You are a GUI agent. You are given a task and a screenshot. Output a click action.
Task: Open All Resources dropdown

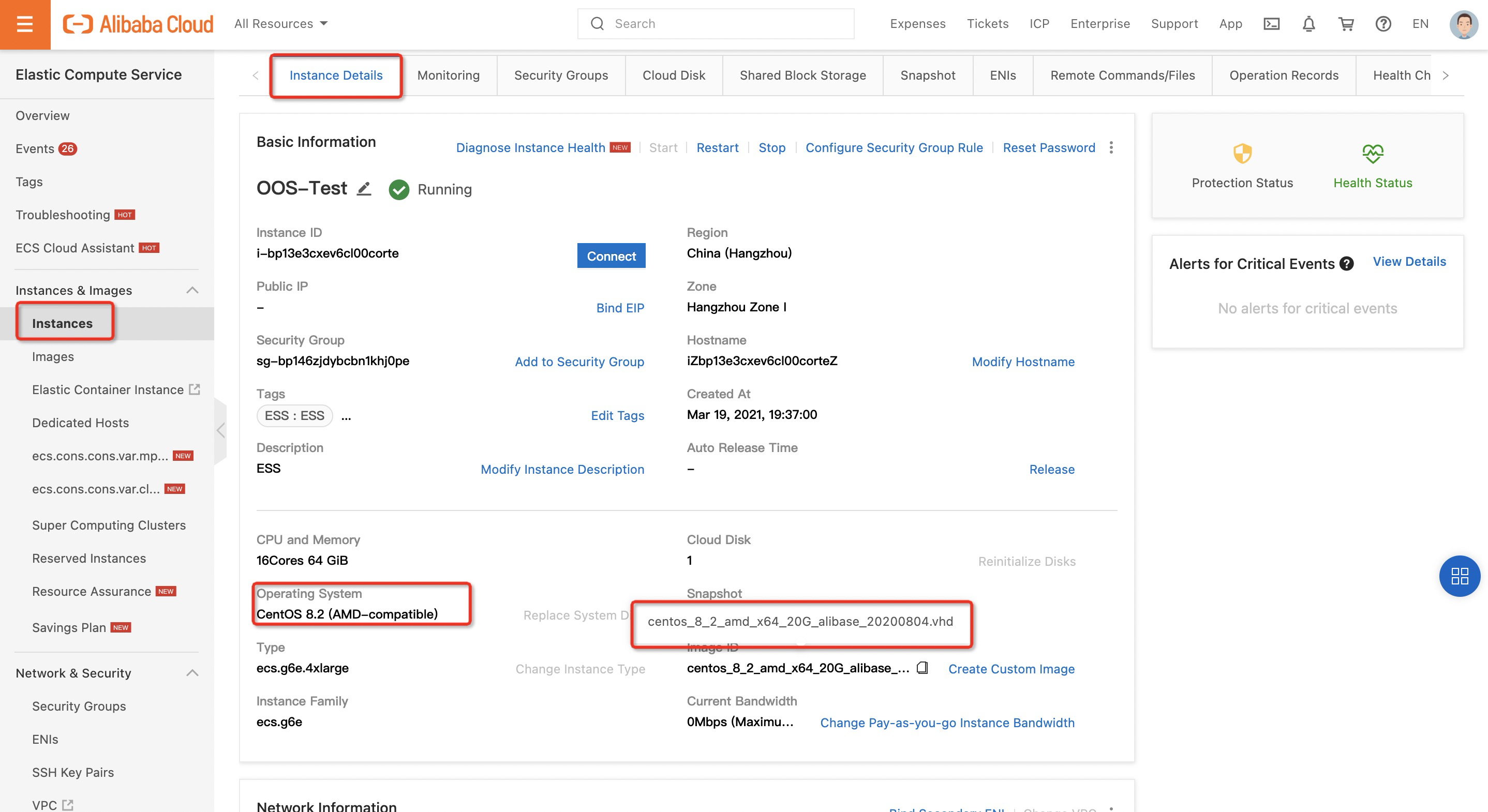[281, 24]
